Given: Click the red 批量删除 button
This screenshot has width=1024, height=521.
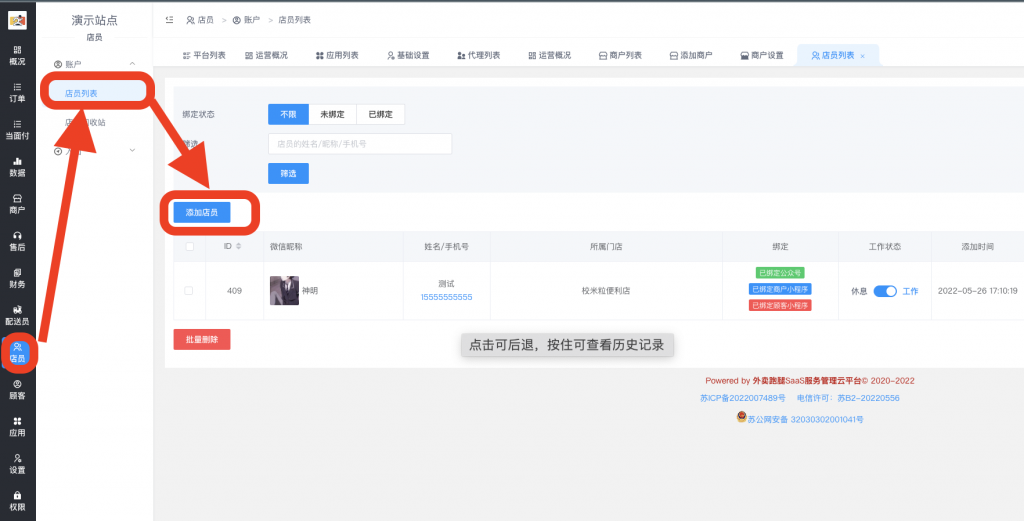Looking at the screenshot, I should [201, 339].
